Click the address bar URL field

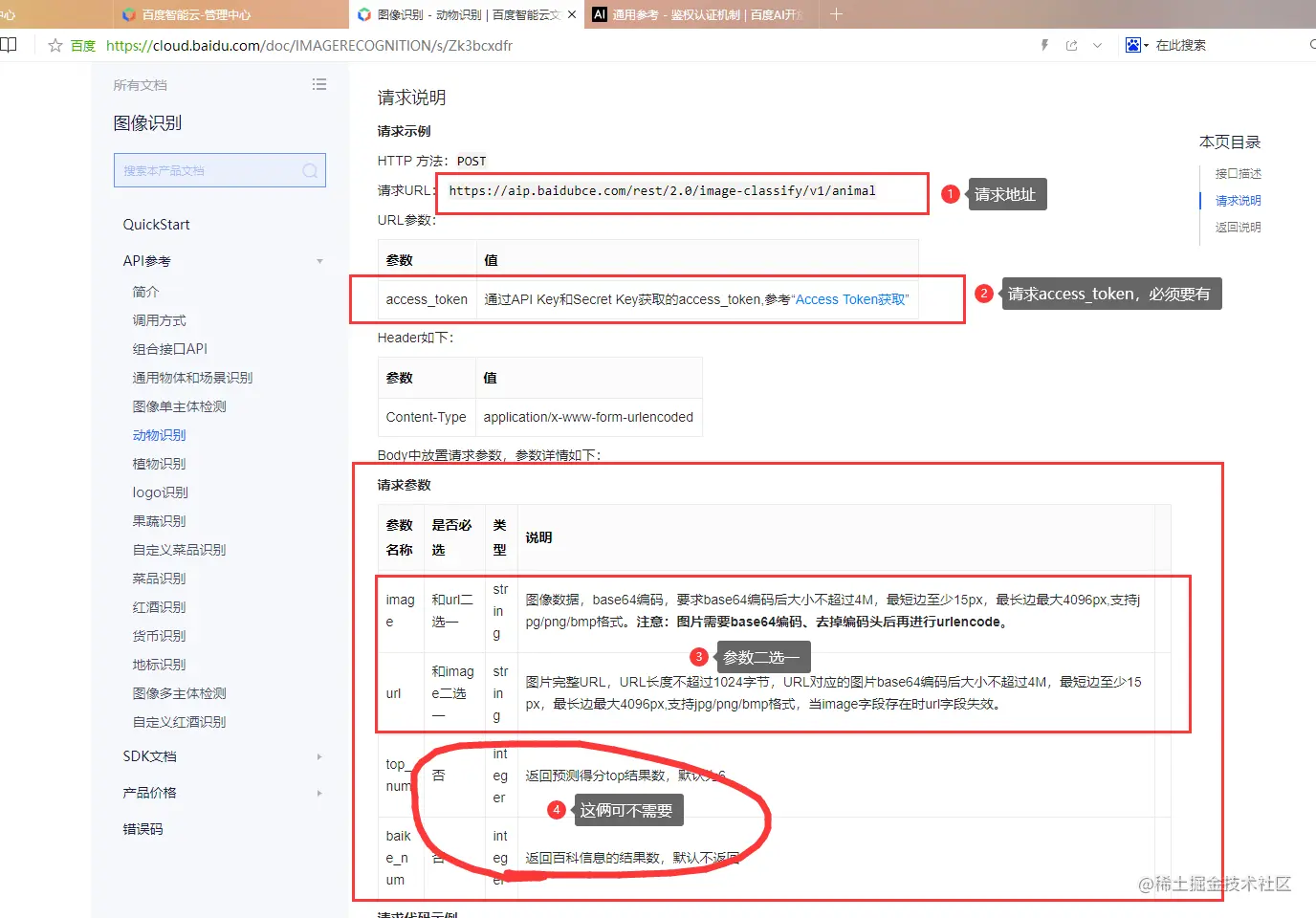[309, 45]
